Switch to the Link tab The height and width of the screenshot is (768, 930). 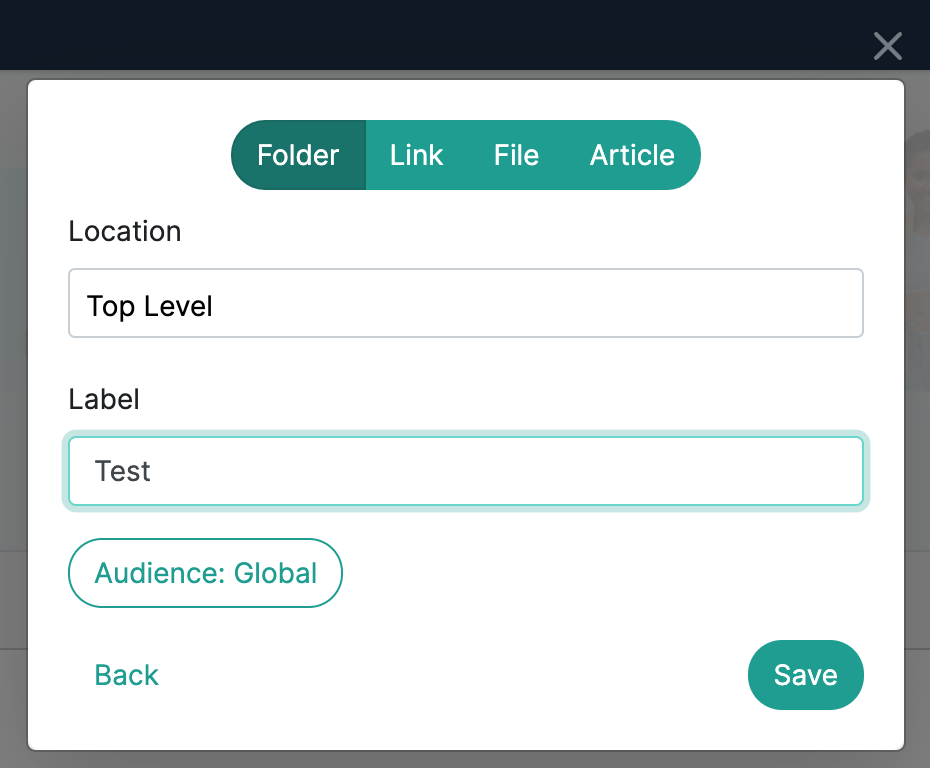[416, 155]
